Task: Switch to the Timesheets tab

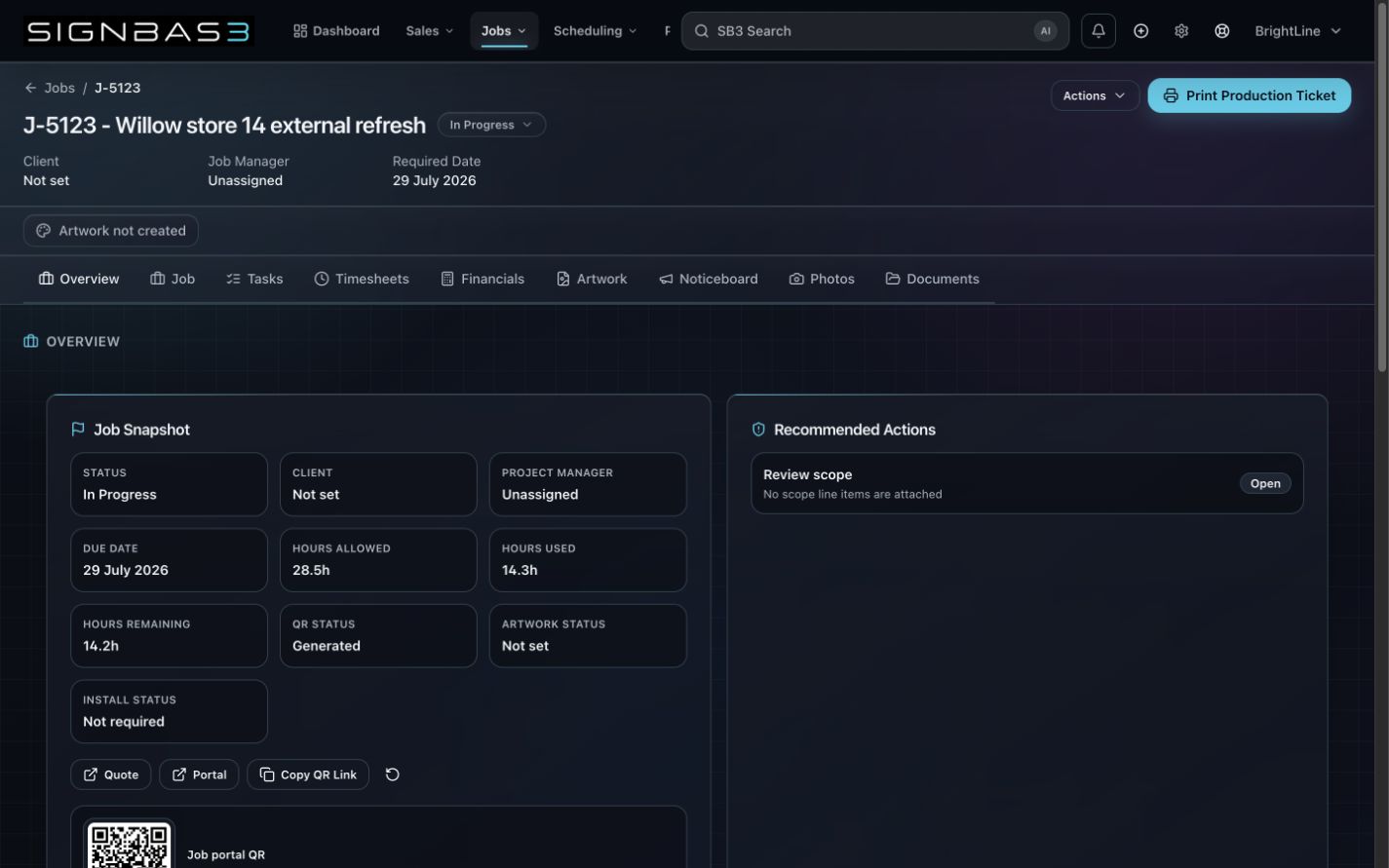Action: (362, 279)
